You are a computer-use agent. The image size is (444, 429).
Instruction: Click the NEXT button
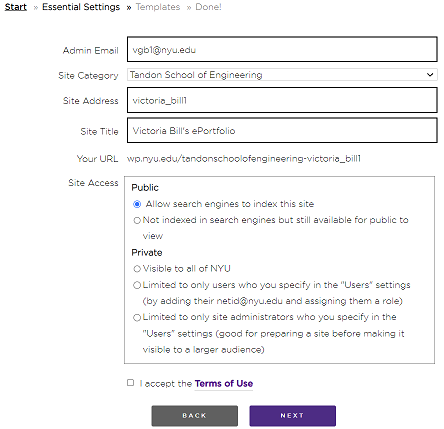point(292,416)
